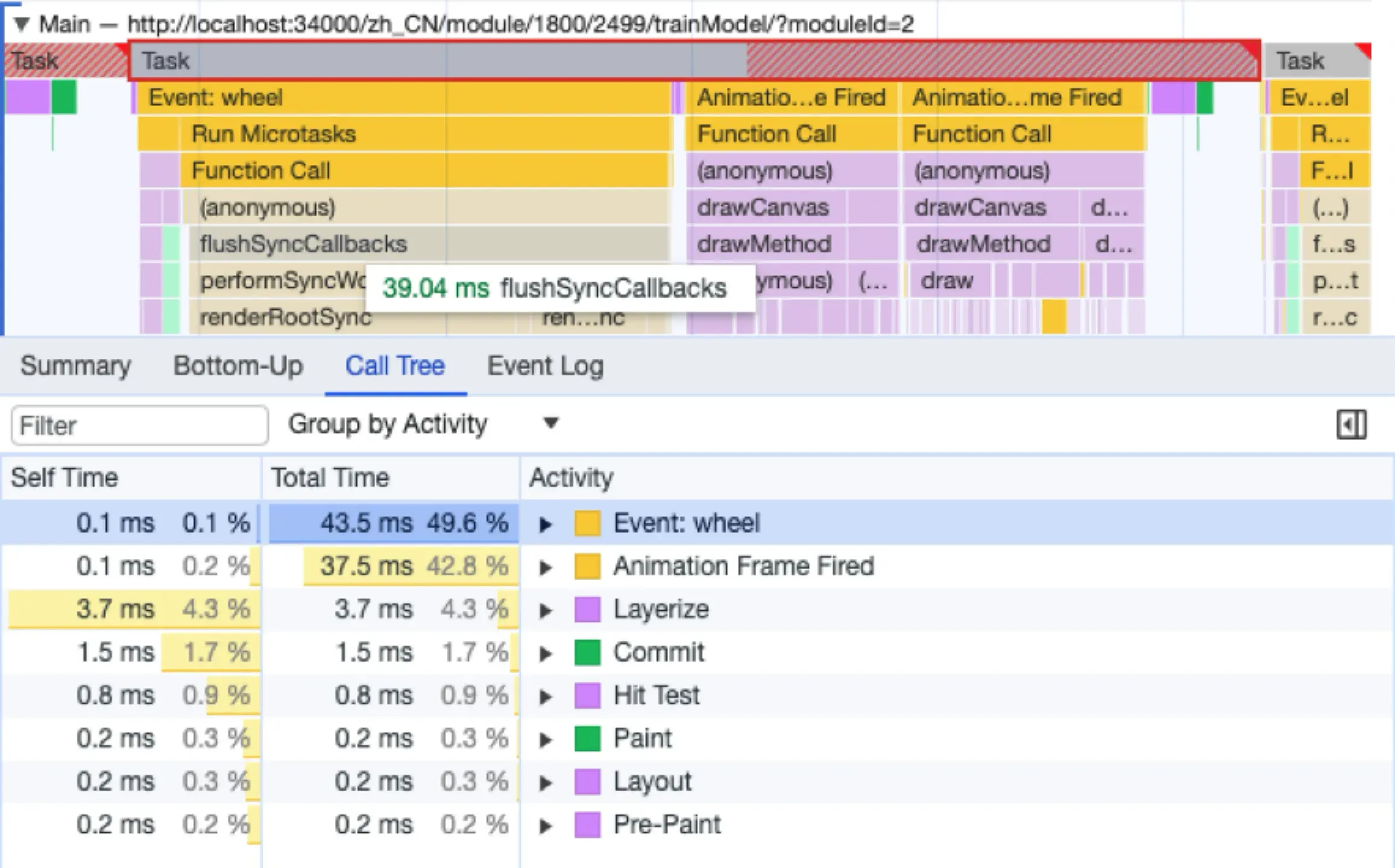The height and width of the screenshot is (868, 1395).
Task: Sort by Self Time column header
Action: [x=65, y=477]
